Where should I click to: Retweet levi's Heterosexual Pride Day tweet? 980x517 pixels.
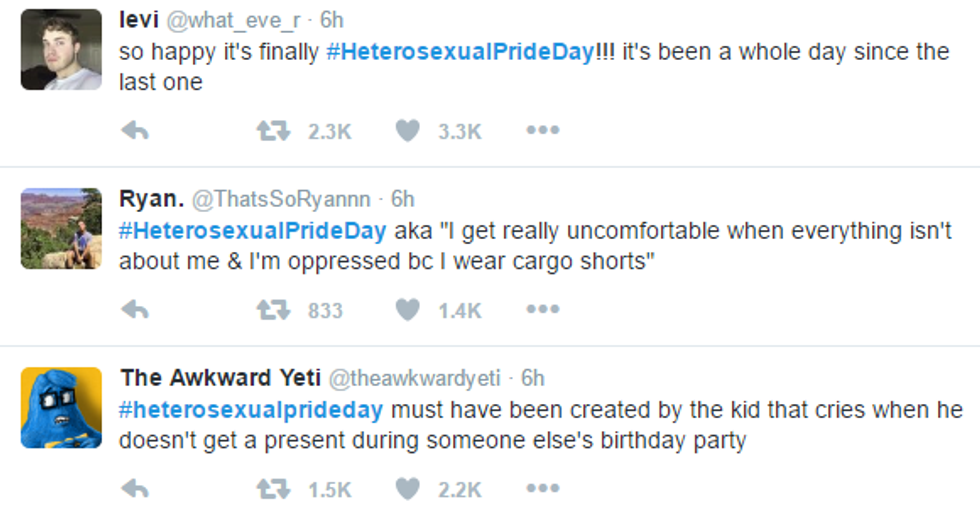pos(274,131)
